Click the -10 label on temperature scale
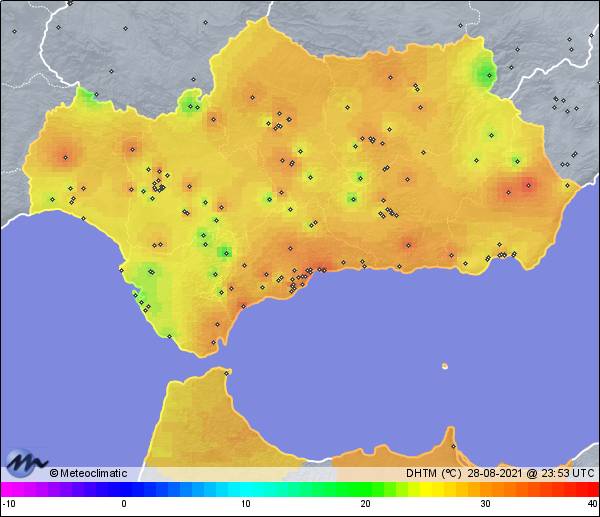 (x=9, y=504)
